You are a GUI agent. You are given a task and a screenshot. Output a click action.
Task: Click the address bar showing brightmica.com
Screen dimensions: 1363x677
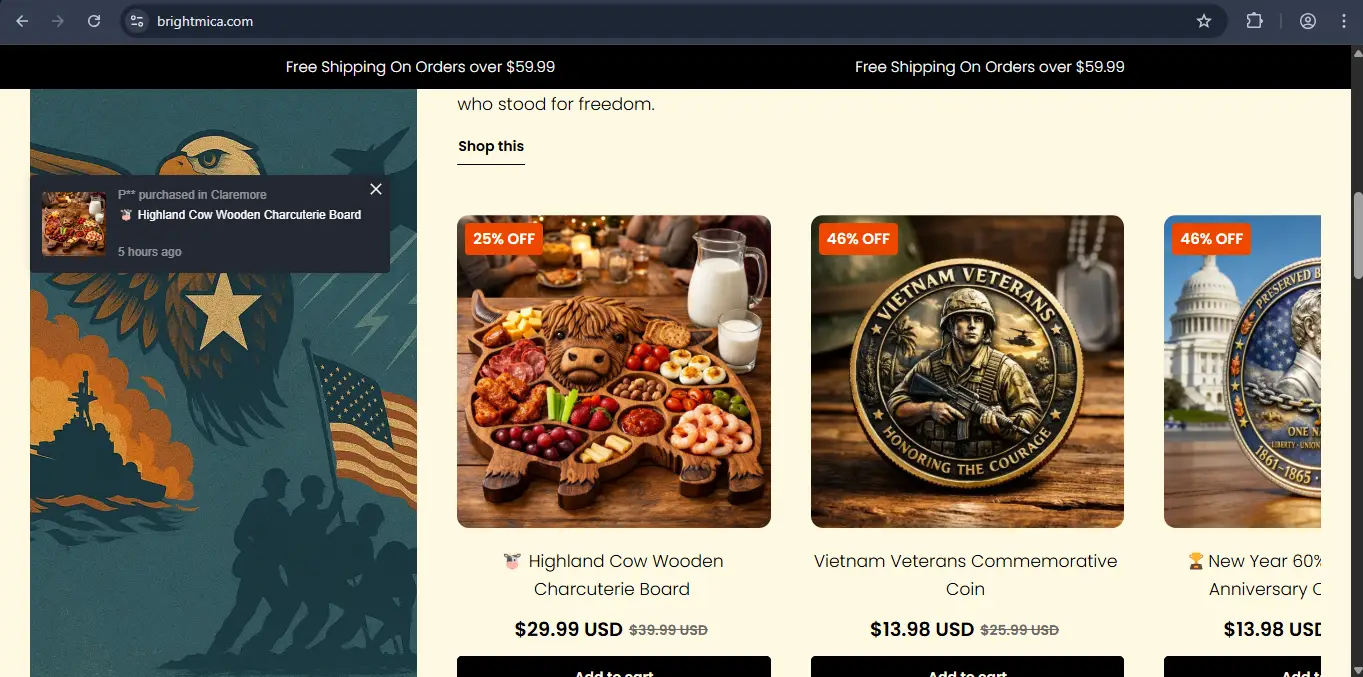660,21
